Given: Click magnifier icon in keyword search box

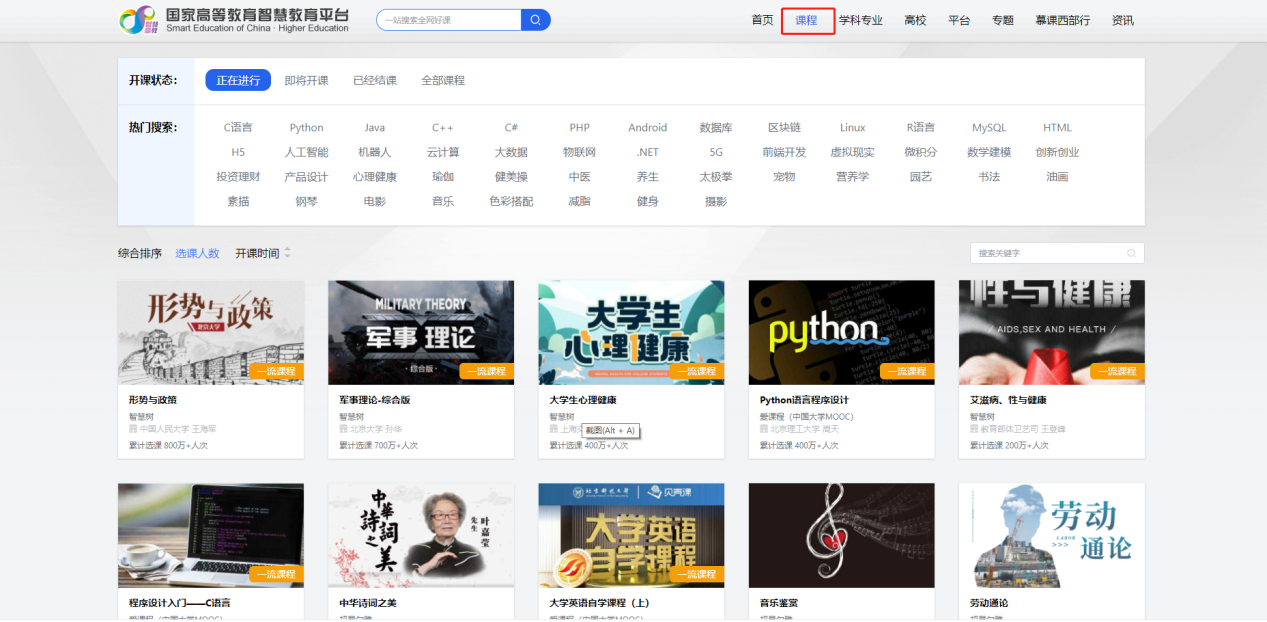Looking at the screenshot, I should [1131, 254].
